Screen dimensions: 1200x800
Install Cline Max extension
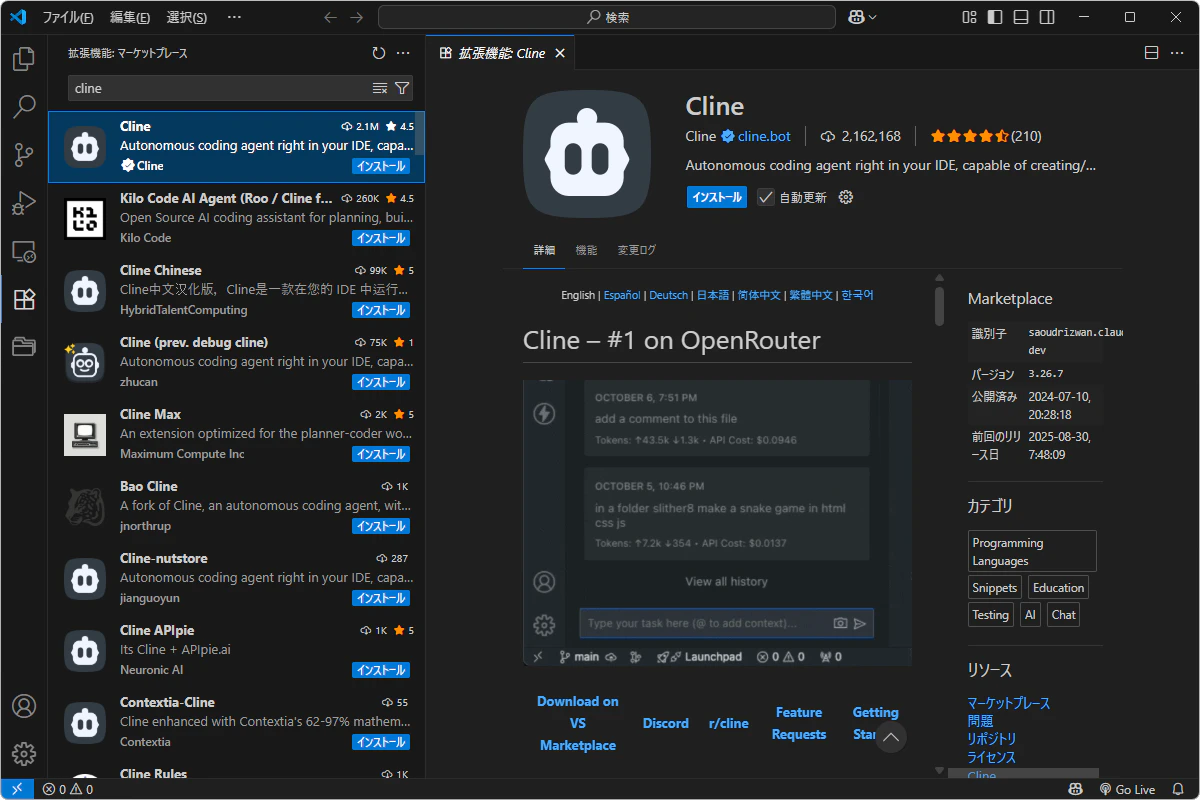(x=381, y=454)
